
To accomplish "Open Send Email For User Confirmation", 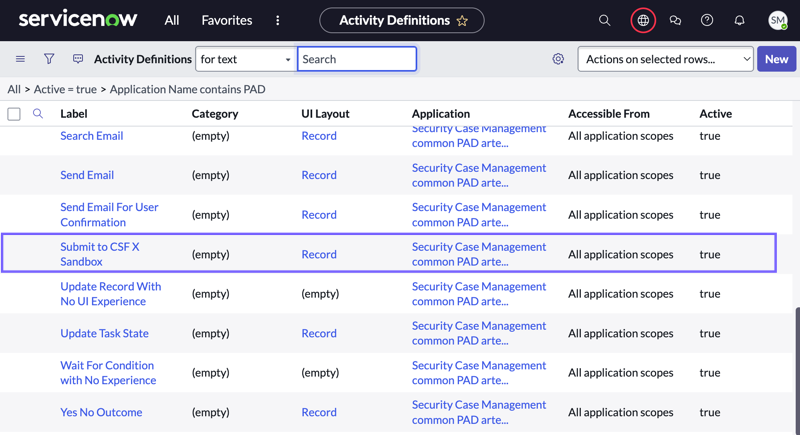I will pyautogui.click(x=109, y=215).
